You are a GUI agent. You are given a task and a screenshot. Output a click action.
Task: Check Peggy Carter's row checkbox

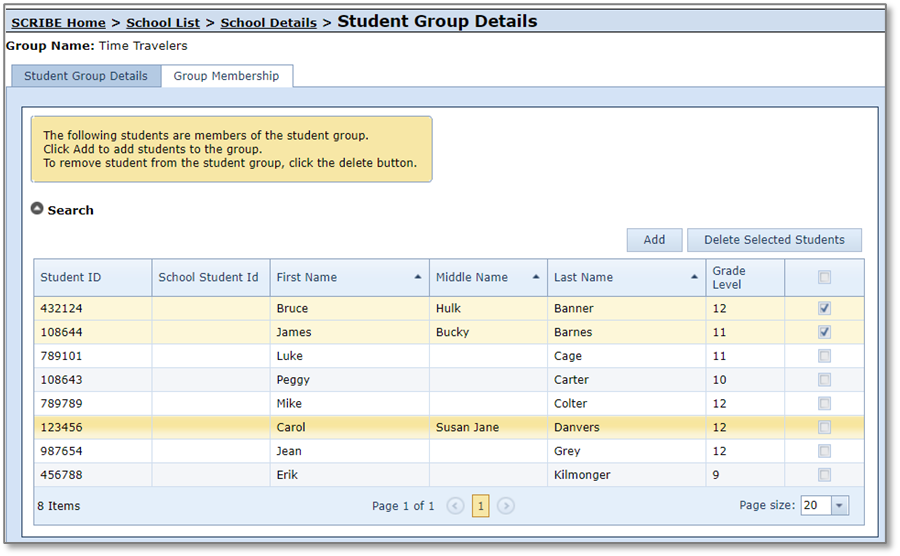(x=824, y=380)
